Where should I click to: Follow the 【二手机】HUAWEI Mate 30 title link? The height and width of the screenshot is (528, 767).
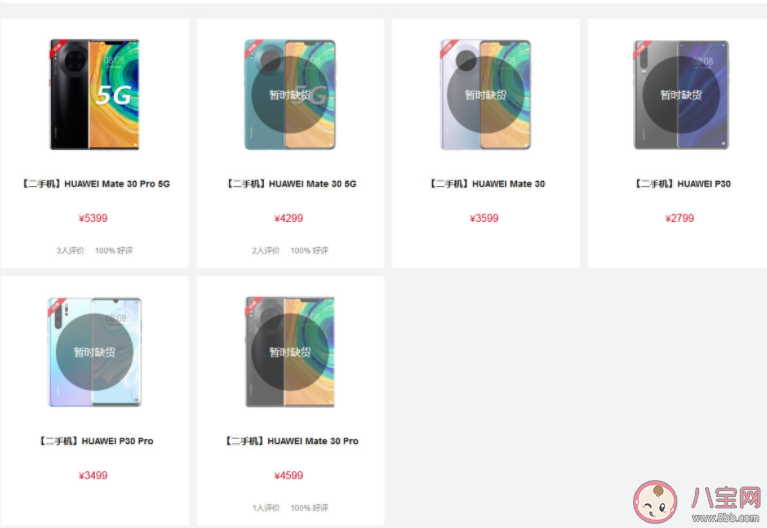point(487,184)
